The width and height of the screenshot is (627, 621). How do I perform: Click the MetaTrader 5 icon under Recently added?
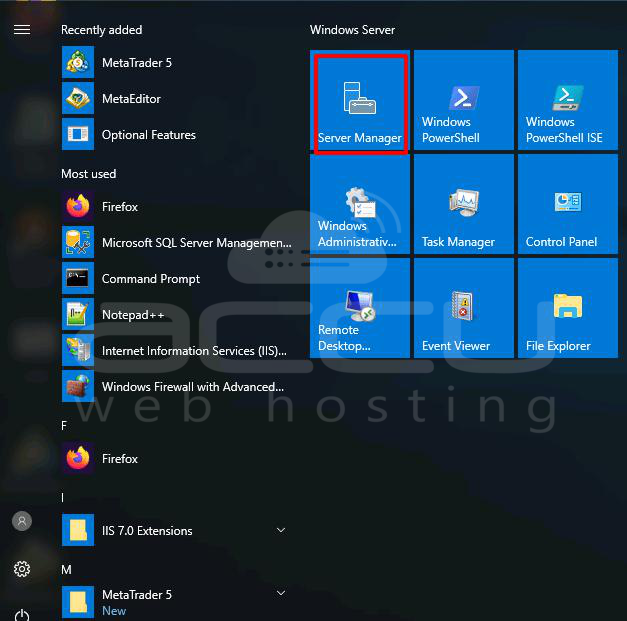(78, 62)
